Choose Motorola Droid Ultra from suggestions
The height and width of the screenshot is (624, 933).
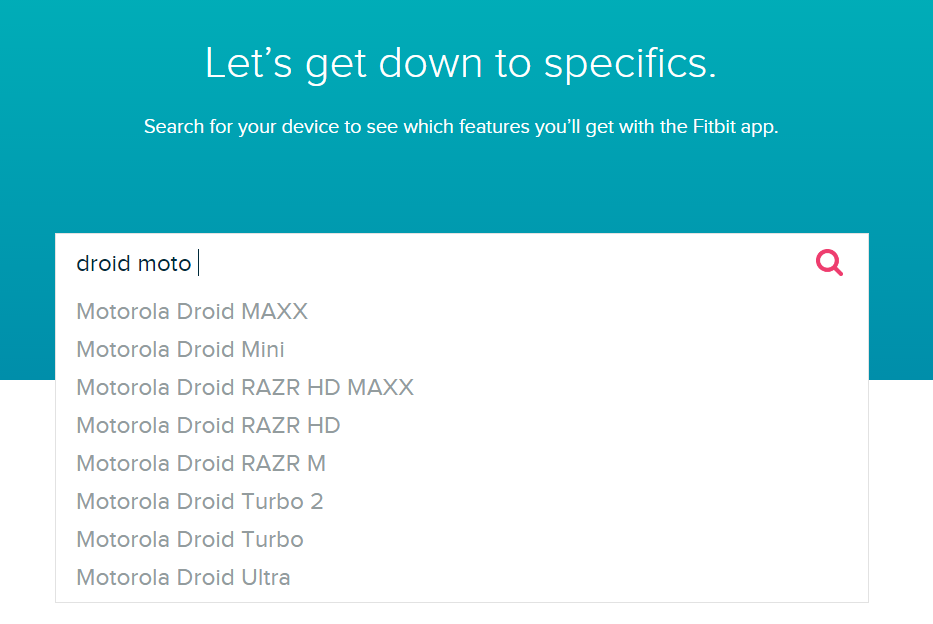click(x=183, y=578)
